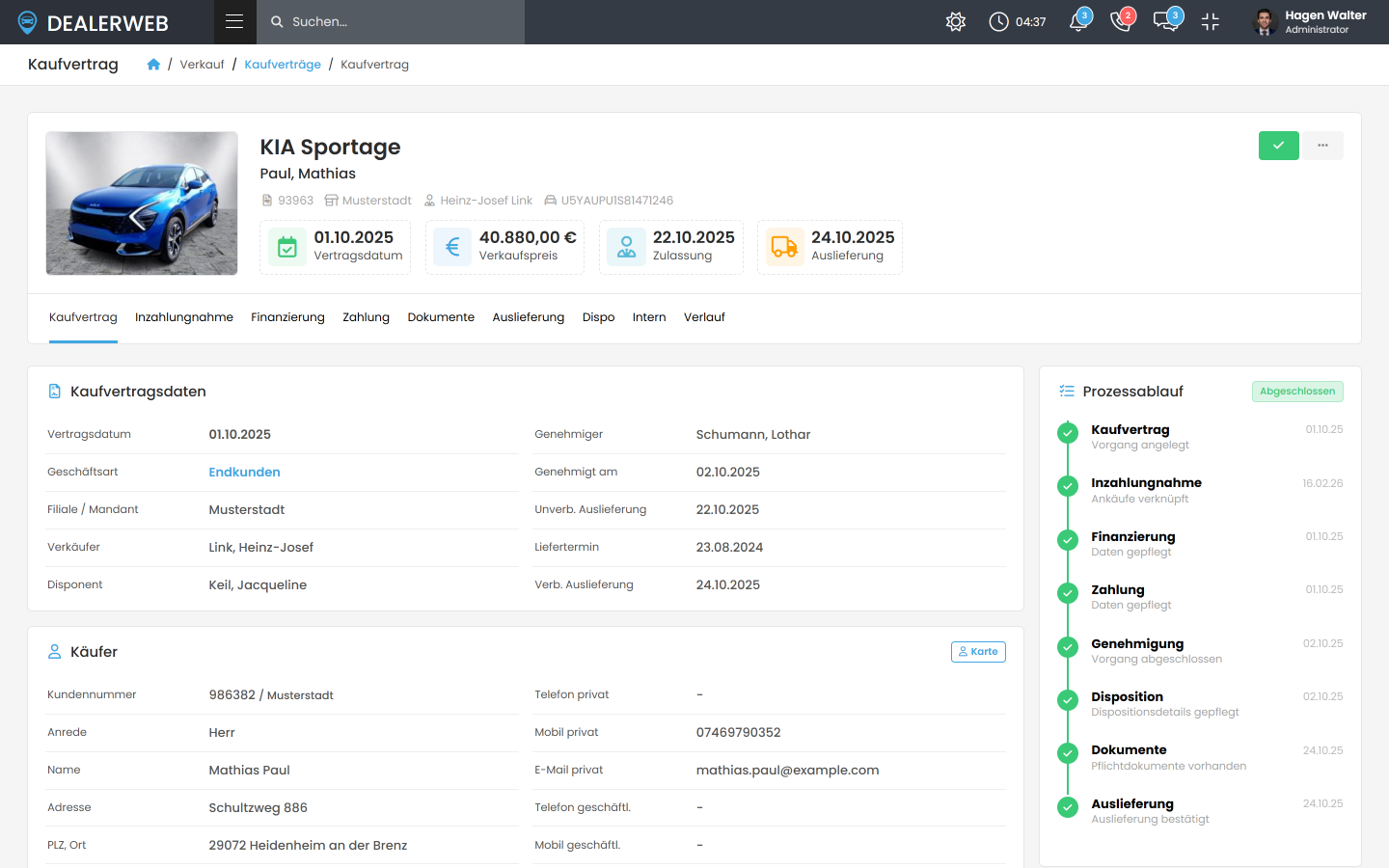The image size is (1389, 868).
Task: Click the Genehmigung process step checkmark
Action: point(1068,646)
